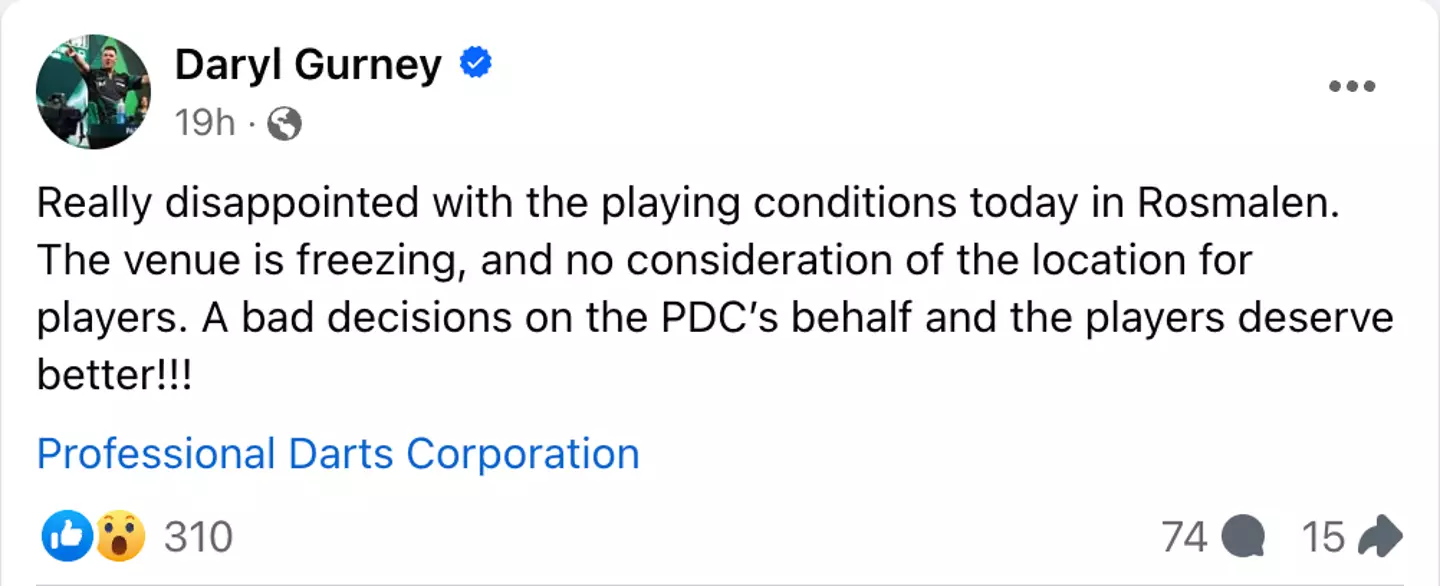The image size is (1440, 586).
Task: Click the Daryl Gurney name link
Action: (307, 66)
